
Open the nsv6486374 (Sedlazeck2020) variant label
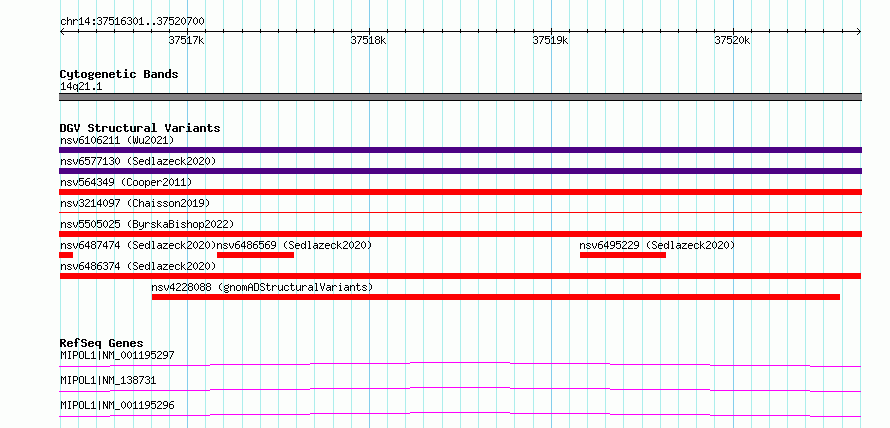tap(138, 266)
